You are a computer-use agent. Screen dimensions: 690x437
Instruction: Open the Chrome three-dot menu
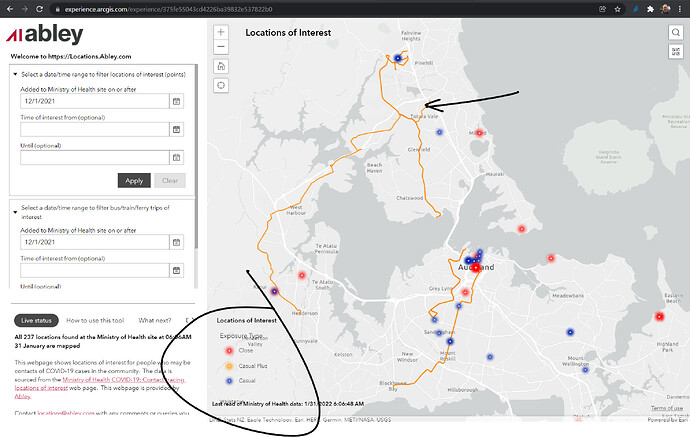[682, 8]
